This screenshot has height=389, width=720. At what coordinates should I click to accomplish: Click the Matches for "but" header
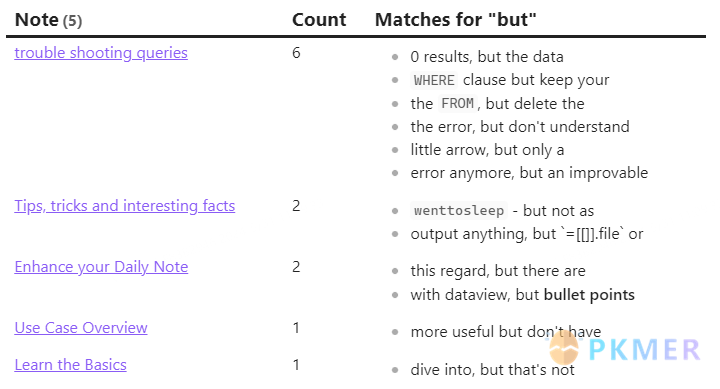(x=456, y=20)
